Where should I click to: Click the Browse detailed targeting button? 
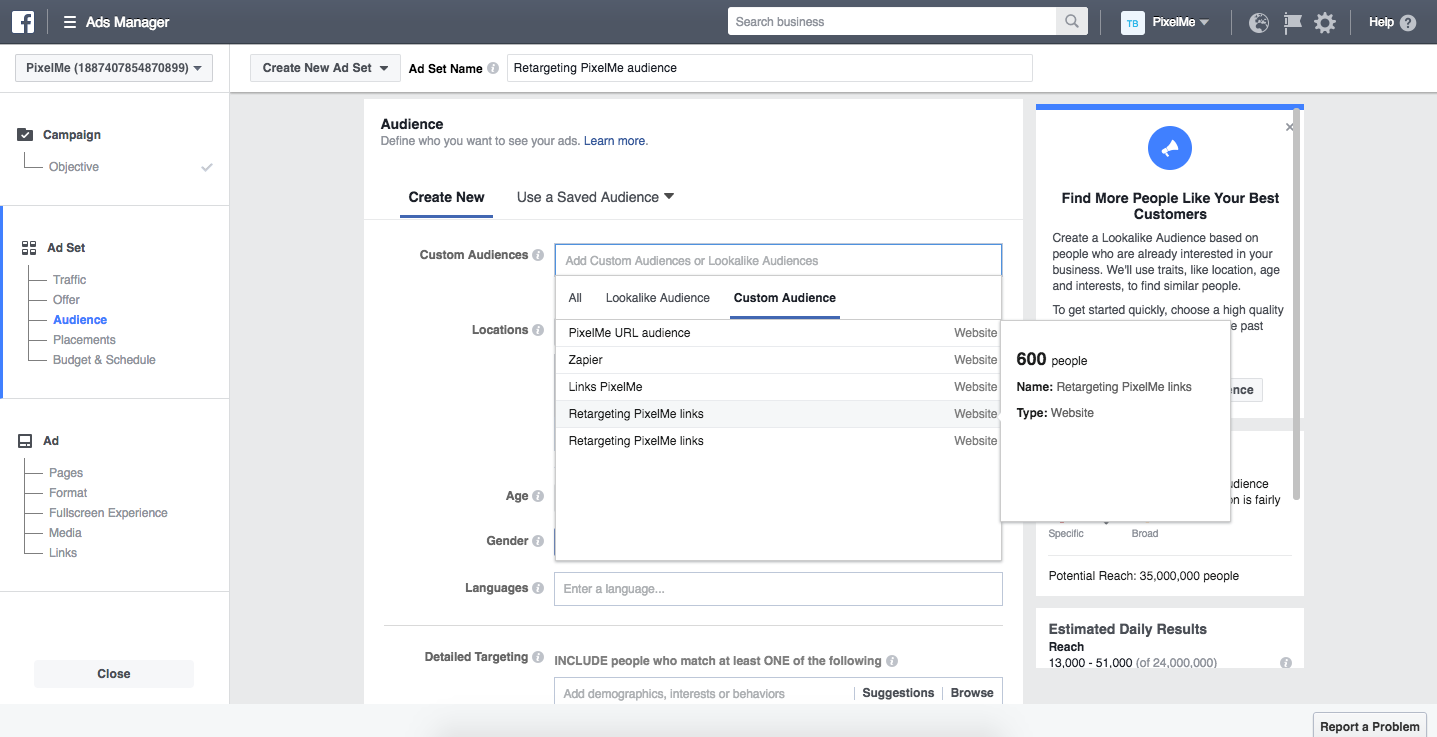tap(971, 693)
